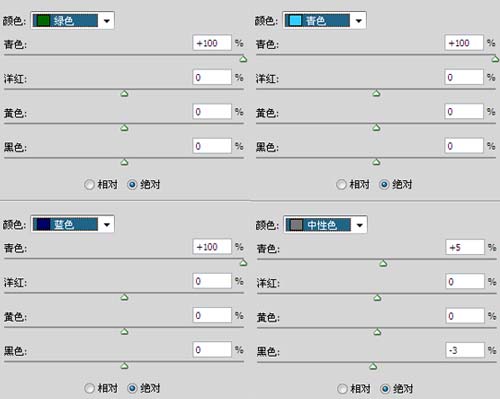Click the green color swatch in 绿色 dropdown
This screenshot has height=399, width=500.
pyautogui.click(x=43, y=21)
